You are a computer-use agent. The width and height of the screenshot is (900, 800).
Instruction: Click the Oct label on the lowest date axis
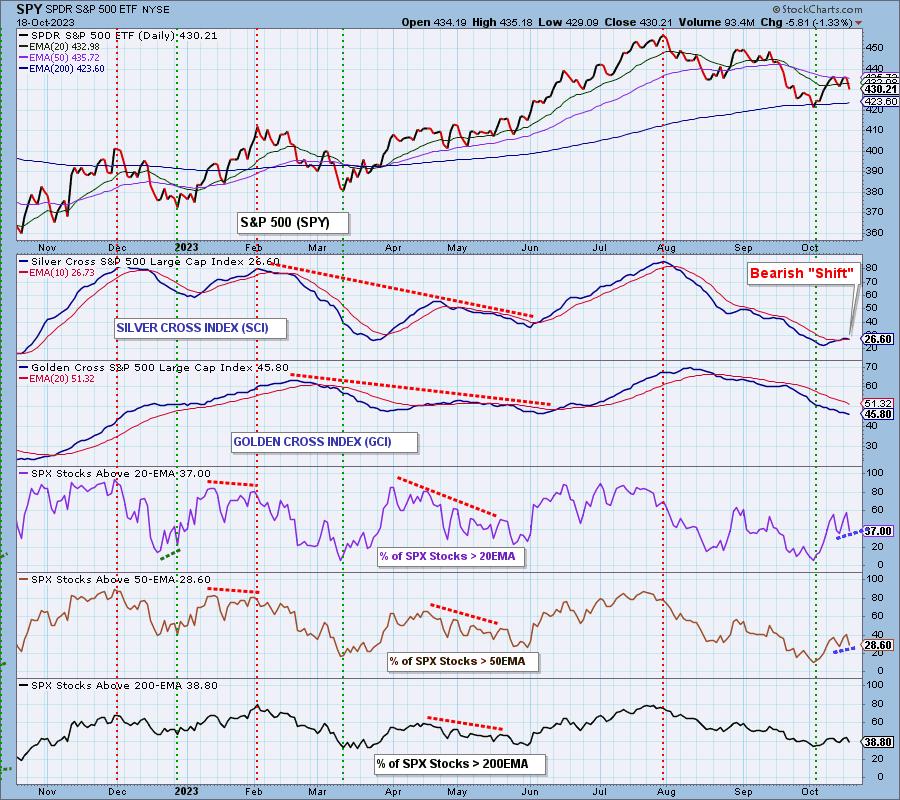click(x=810, y=791)
